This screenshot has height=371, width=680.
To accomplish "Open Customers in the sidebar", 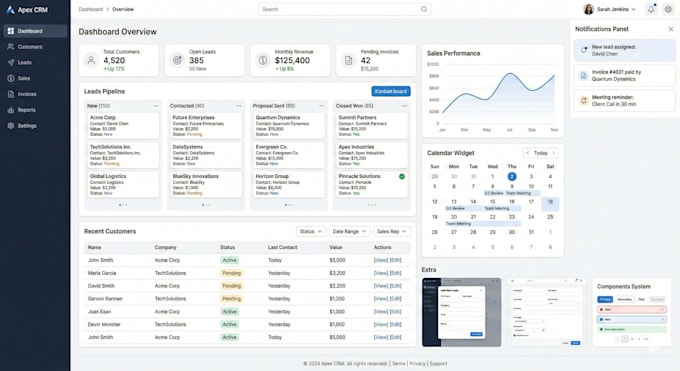I will coord(35,47).
